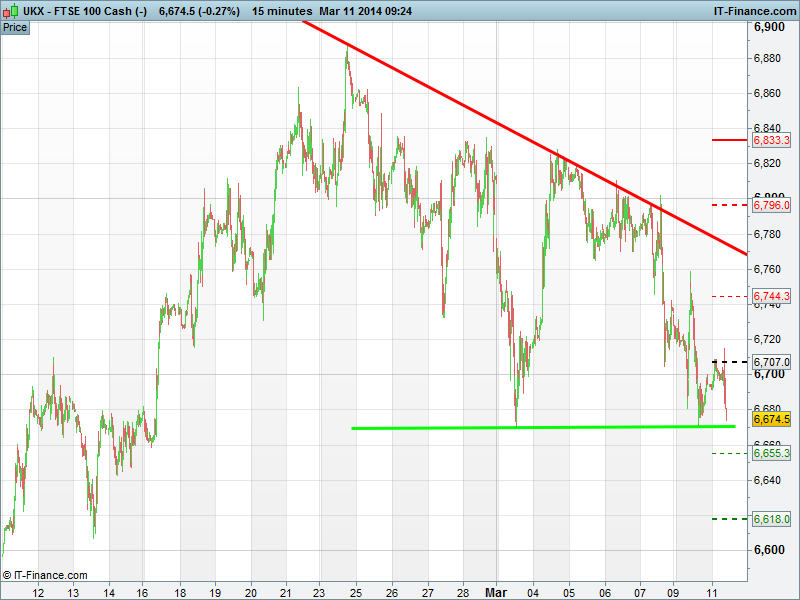
Task: Click the © IT-Finance.com copyright text
Action: click(45, 575)
